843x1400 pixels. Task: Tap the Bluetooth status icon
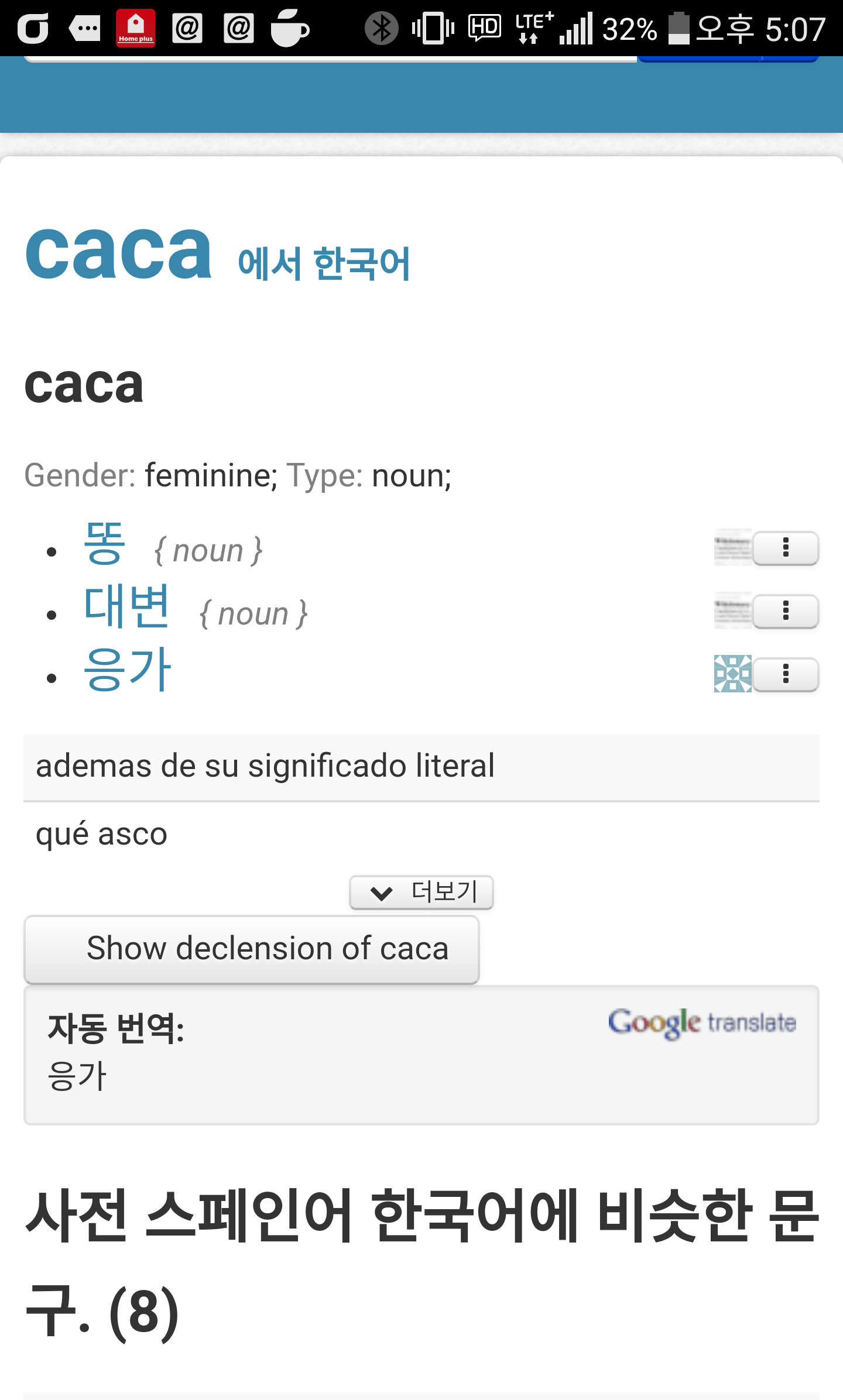click(381, 28)
